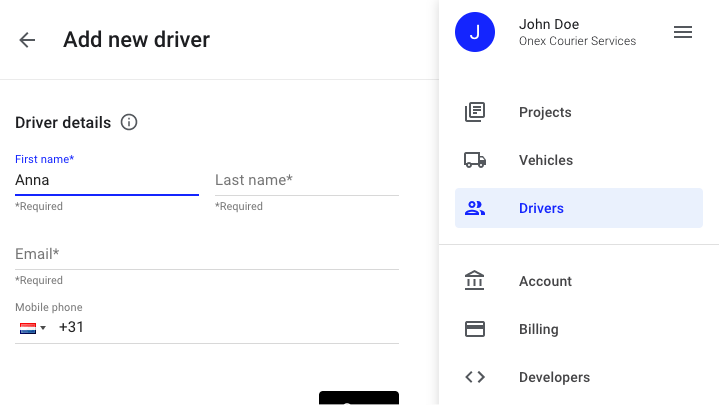Open the country flag dropdown
The height and width of the screenshot is (405, 719).
(33, 328)
